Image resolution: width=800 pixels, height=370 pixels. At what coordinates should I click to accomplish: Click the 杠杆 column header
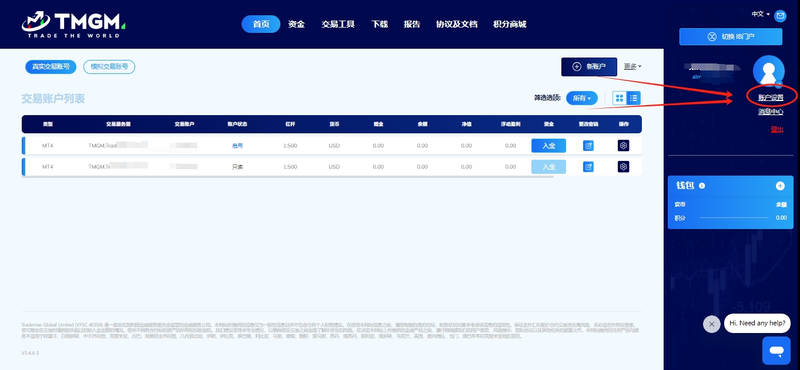(x=290, y=125)
